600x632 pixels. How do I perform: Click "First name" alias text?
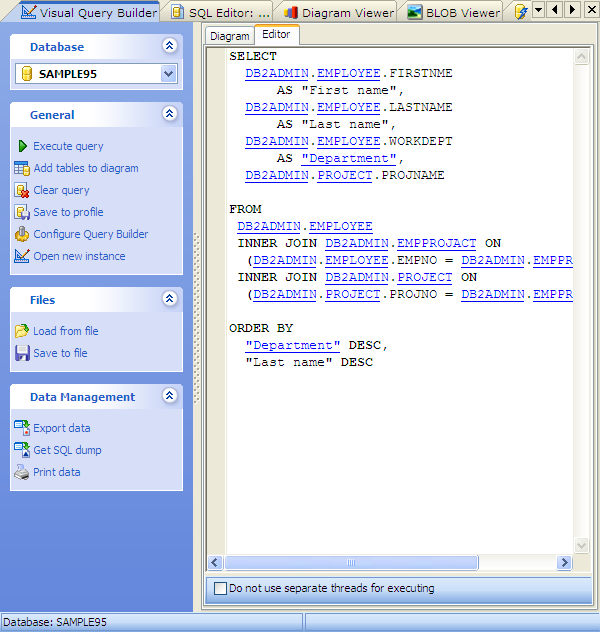(x=349, y=90)
